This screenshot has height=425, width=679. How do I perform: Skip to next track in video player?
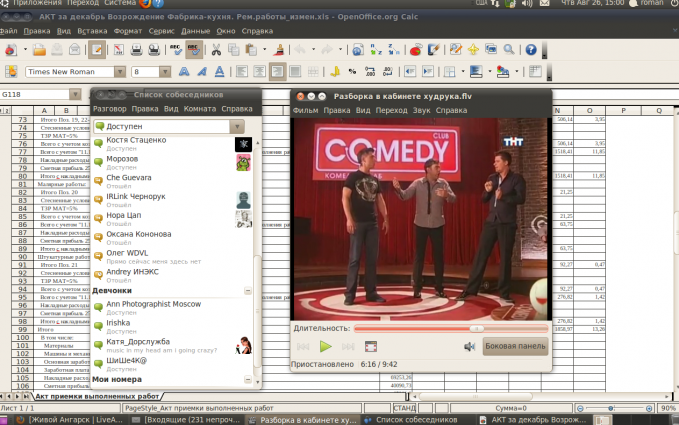(x=348, y=346)
